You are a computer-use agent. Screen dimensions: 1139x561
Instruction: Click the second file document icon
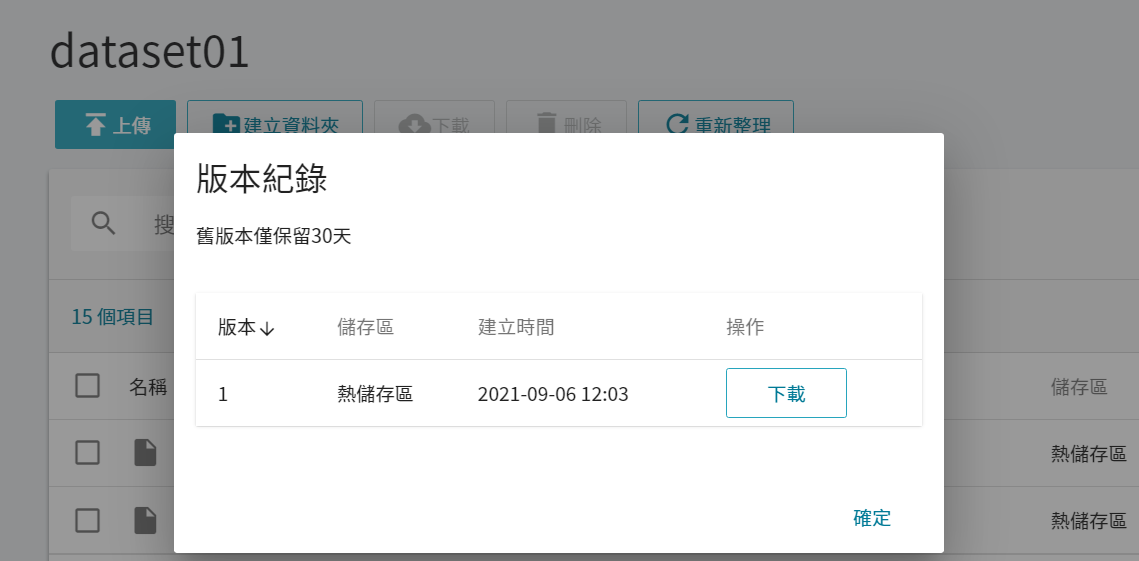(145, 520)
